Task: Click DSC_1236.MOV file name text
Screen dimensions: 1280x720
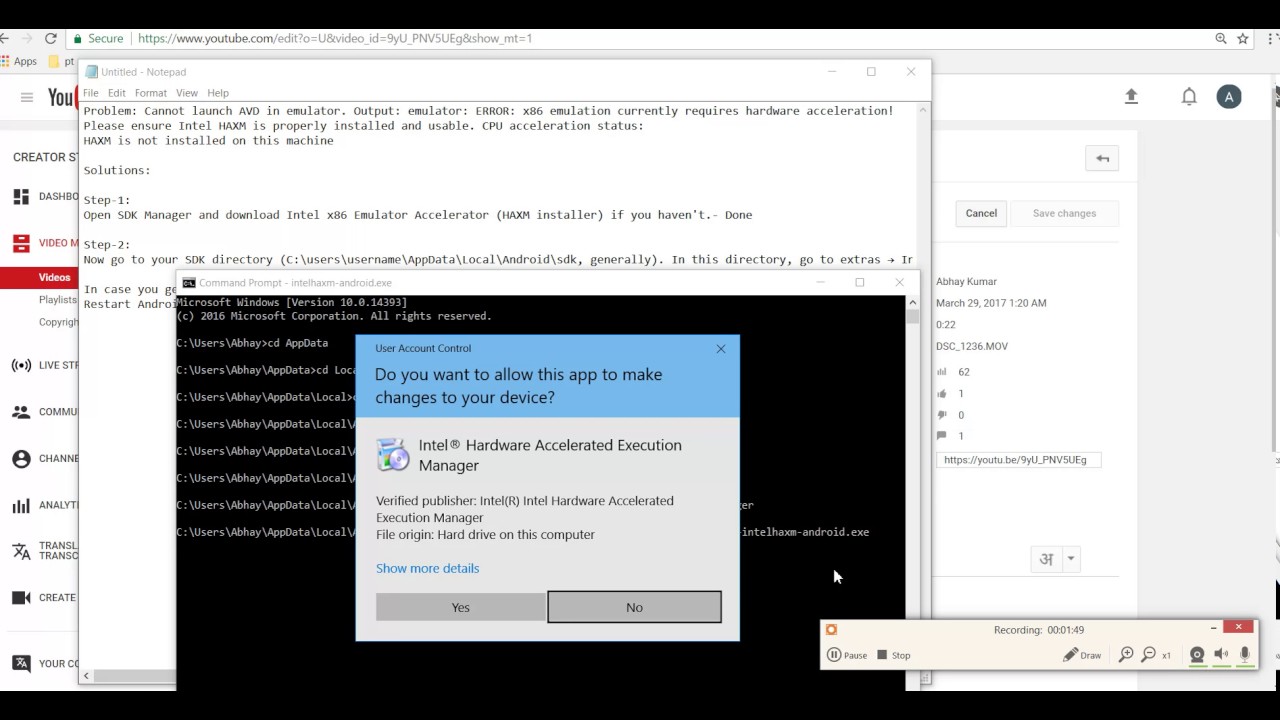Action: 972,346
